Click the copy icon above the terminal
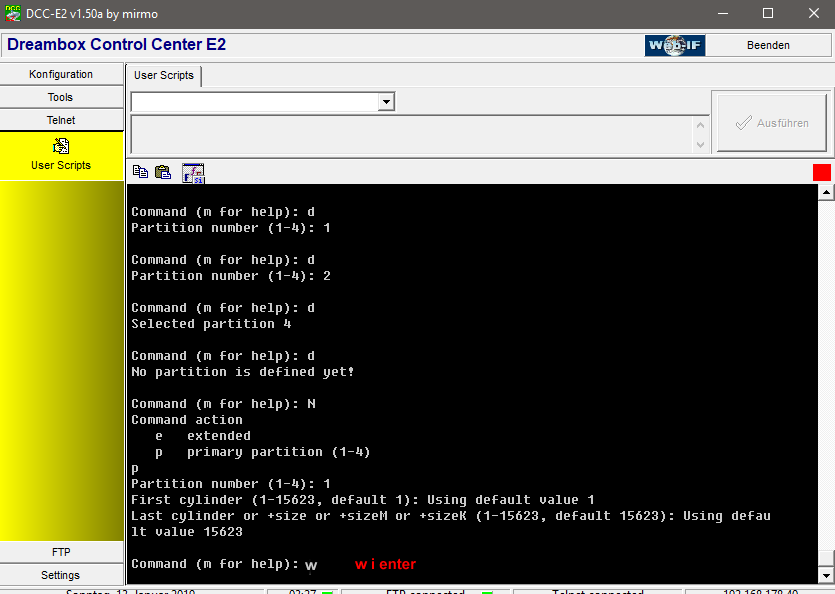 [140, 172]
